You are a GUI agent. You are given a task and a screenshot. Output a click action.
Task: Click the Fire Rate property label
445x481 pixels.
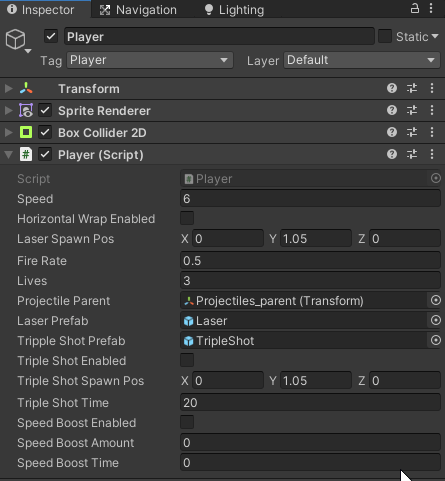[42, 261]
